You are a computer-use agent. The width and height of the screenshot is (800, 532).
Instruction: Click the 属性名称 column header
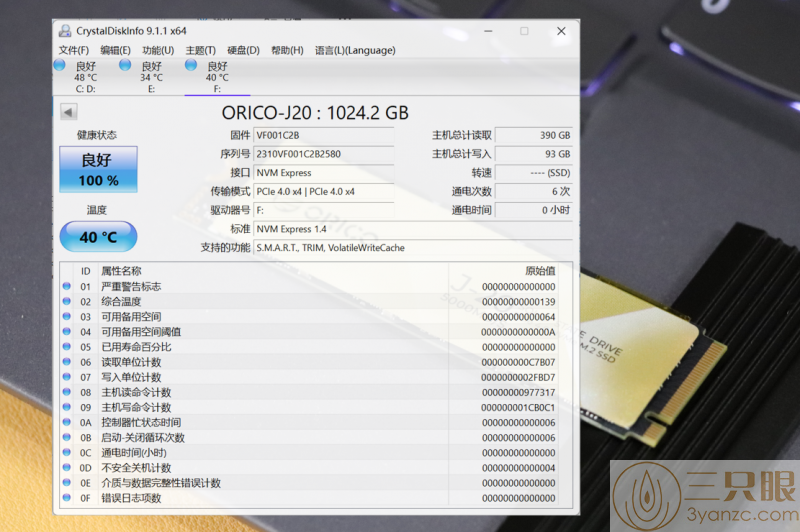pos(121,271)
